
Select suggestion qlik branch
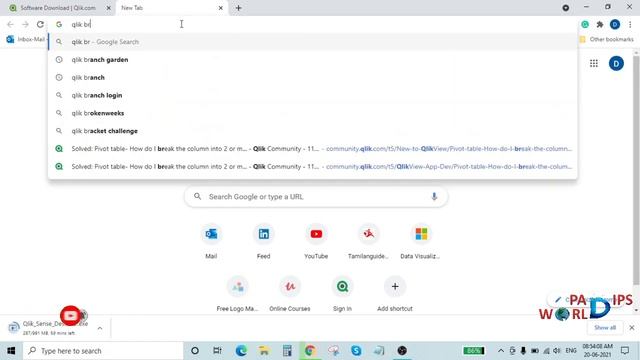[313, 78]
